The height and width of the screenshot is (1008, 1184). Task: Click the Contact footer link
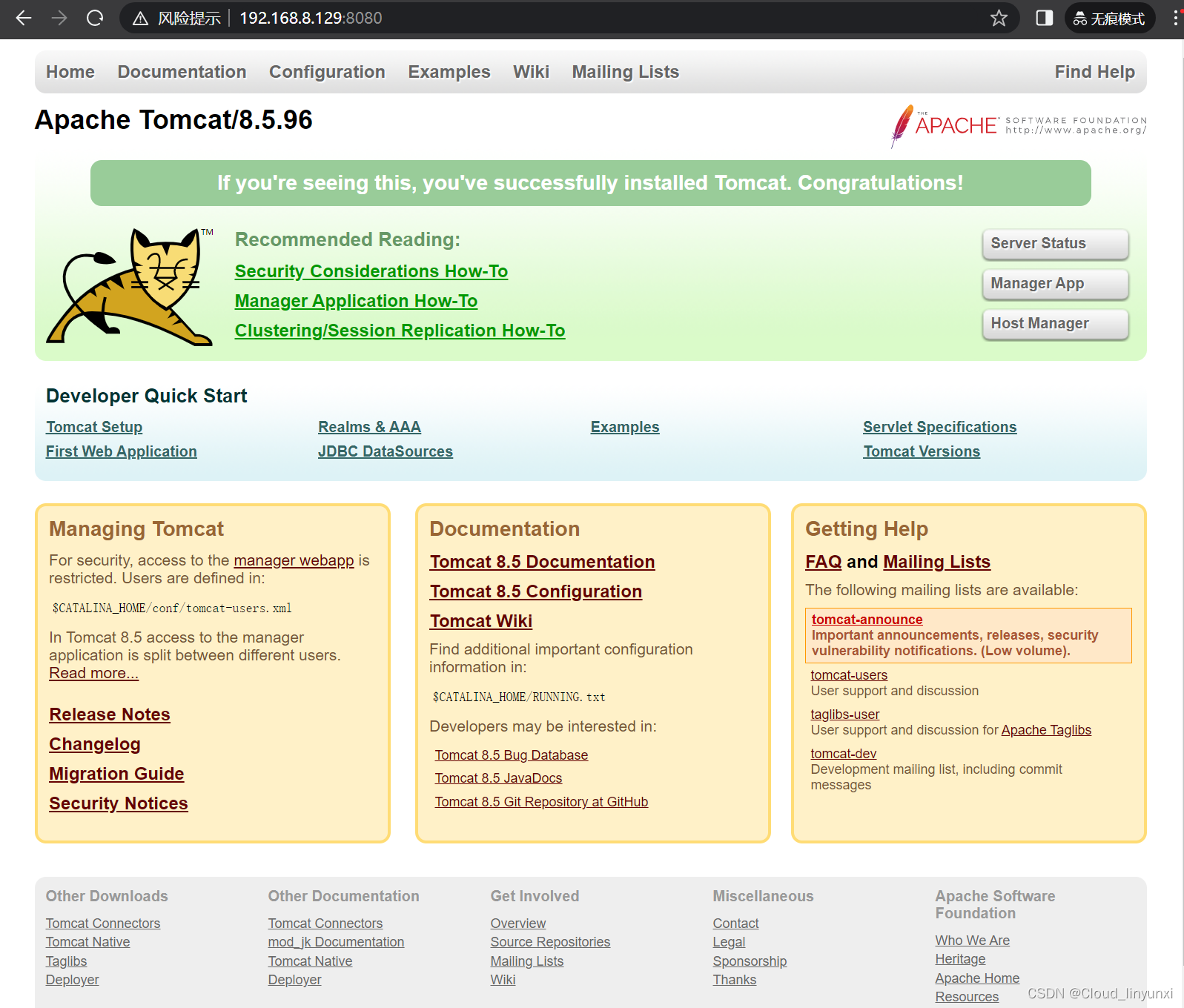point(735,924)
